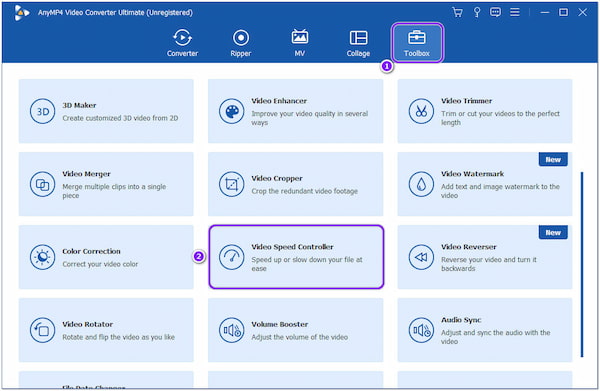This screenshot has height=391, width=600.
Task: Click the Video Cropper icon
Action: click(232, 184)
